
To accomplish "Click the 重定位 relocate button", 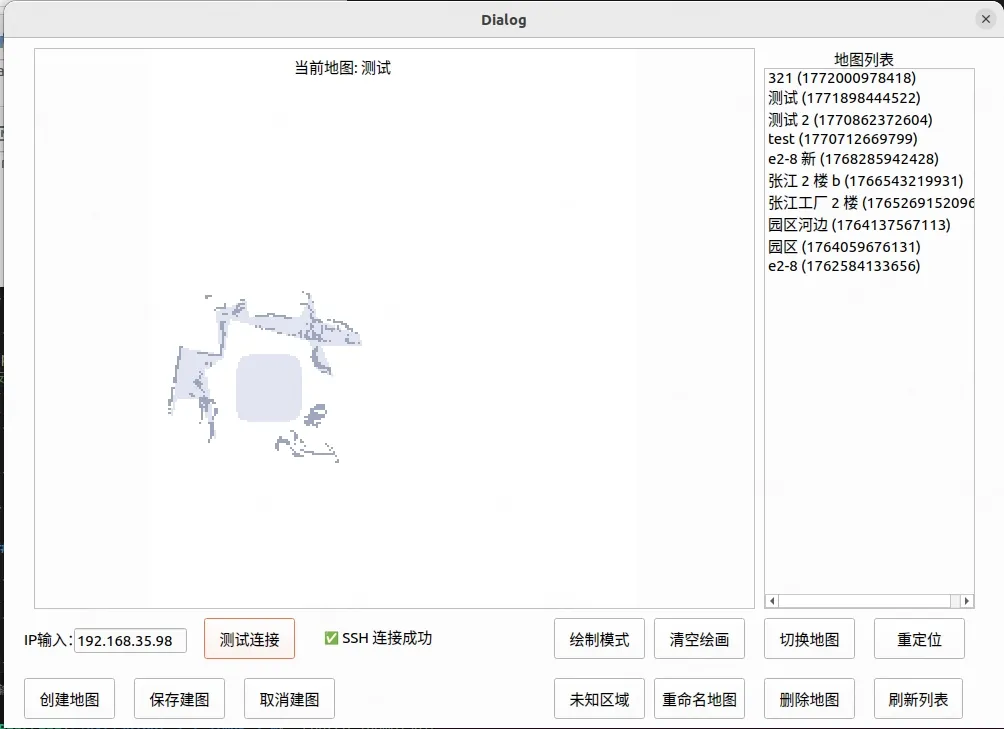I will point(919,639).
